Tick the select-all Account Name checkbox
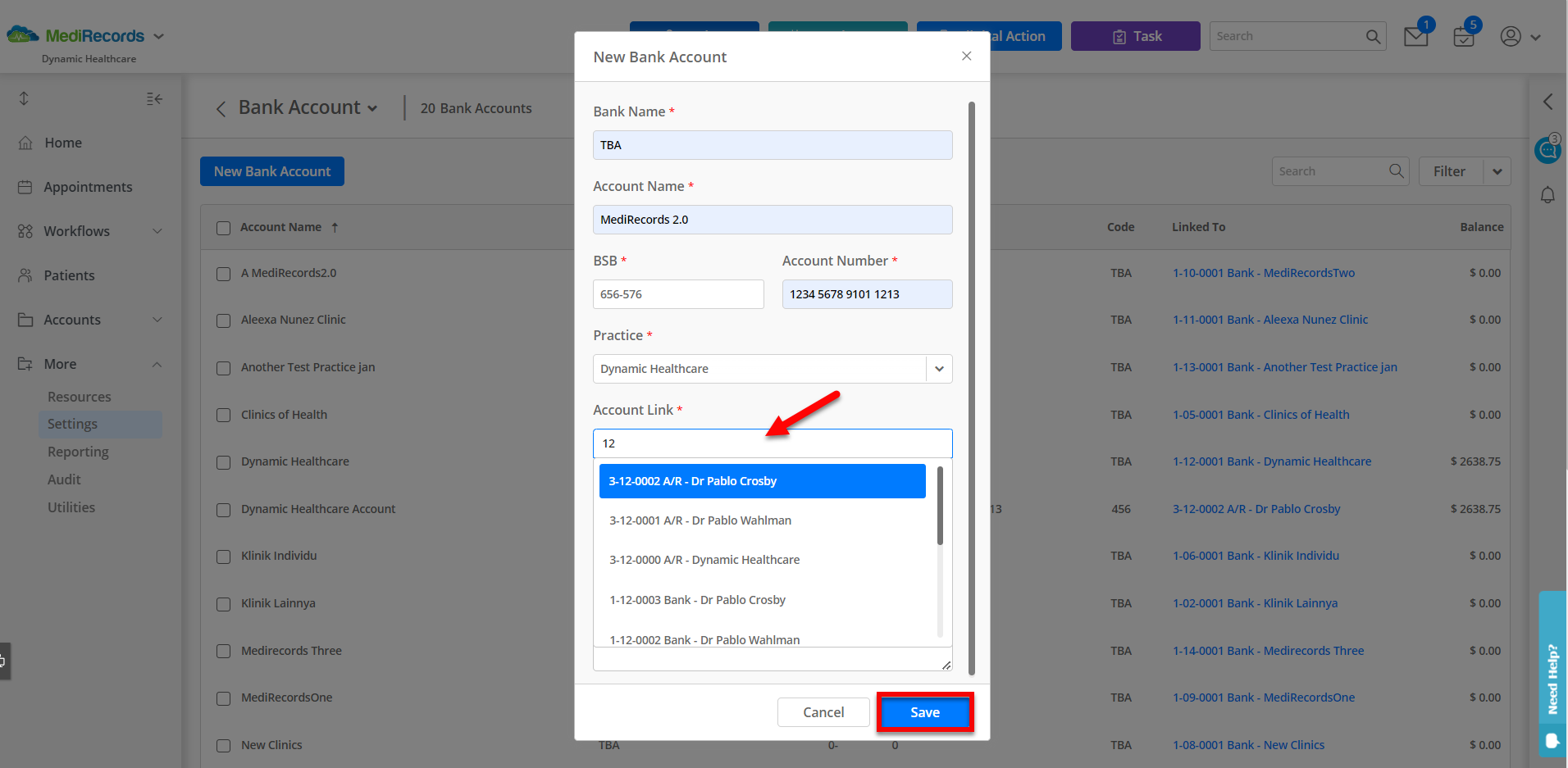 223,228
